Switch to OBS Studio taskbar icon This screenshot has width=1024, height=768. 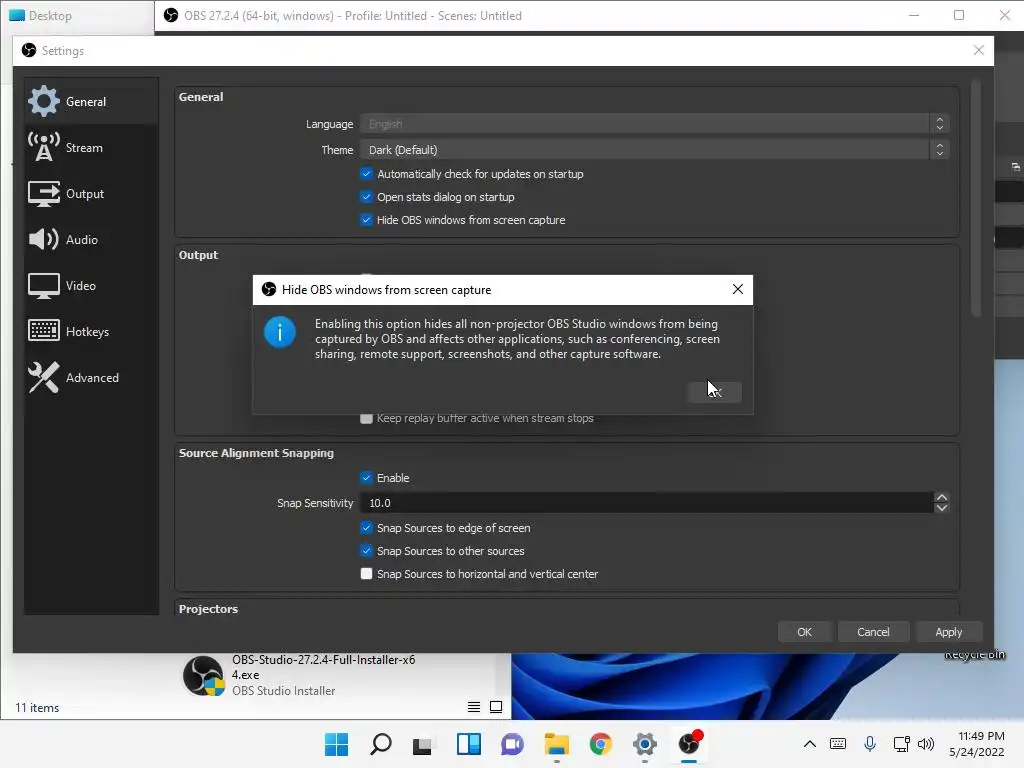click(x=689, y=743)
